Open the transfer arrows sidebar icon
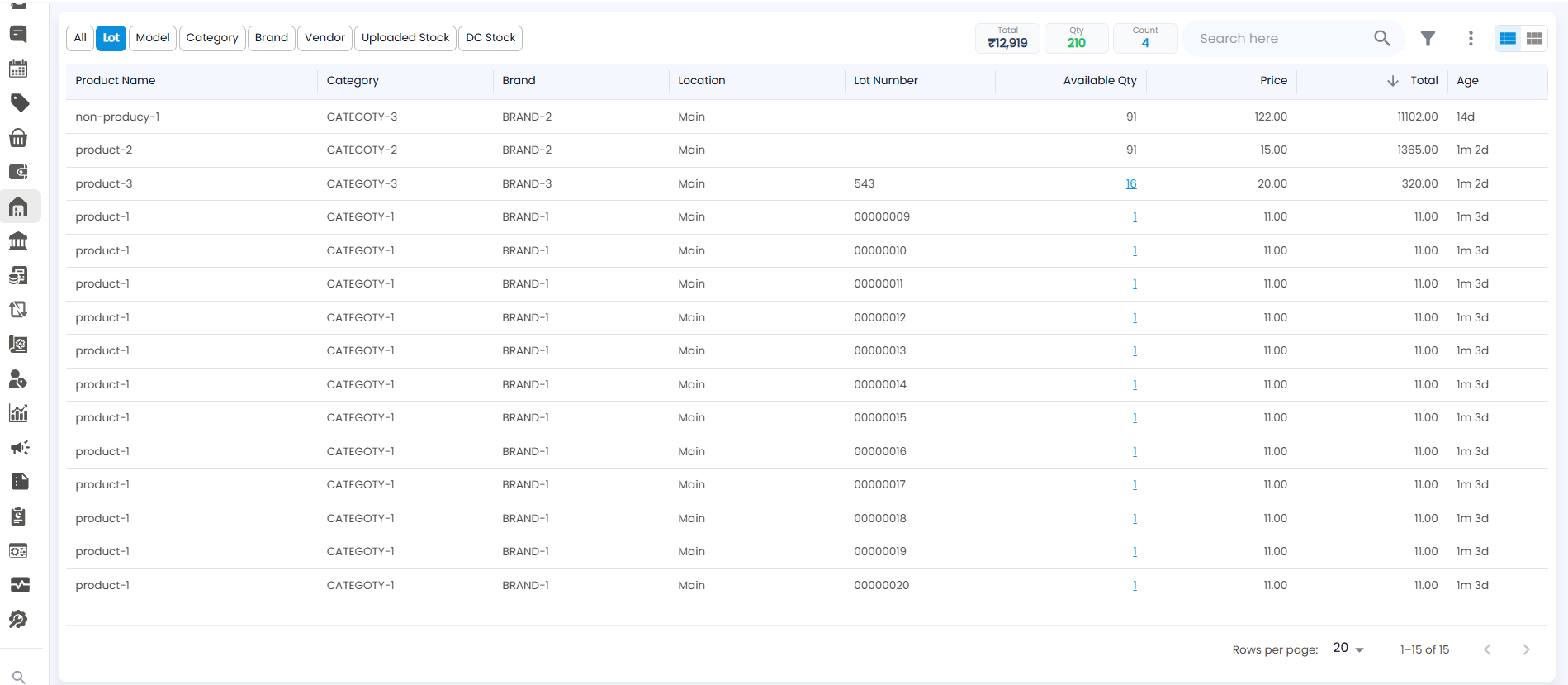 pyautogui.click(x=18, y=309)
